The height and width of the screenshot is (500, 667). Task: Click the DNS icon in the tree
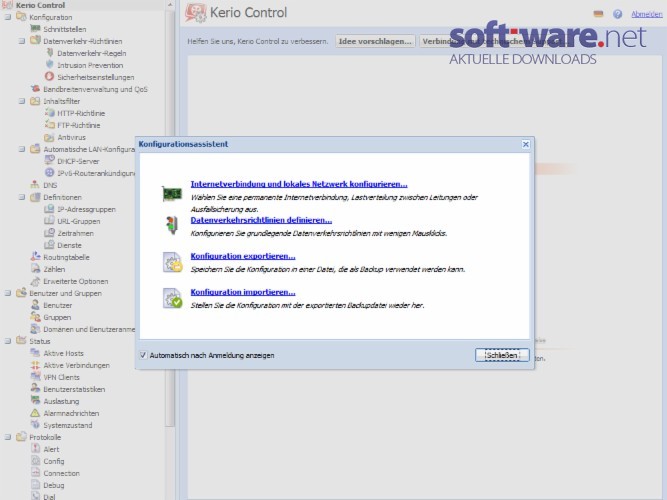pos(35,185)
